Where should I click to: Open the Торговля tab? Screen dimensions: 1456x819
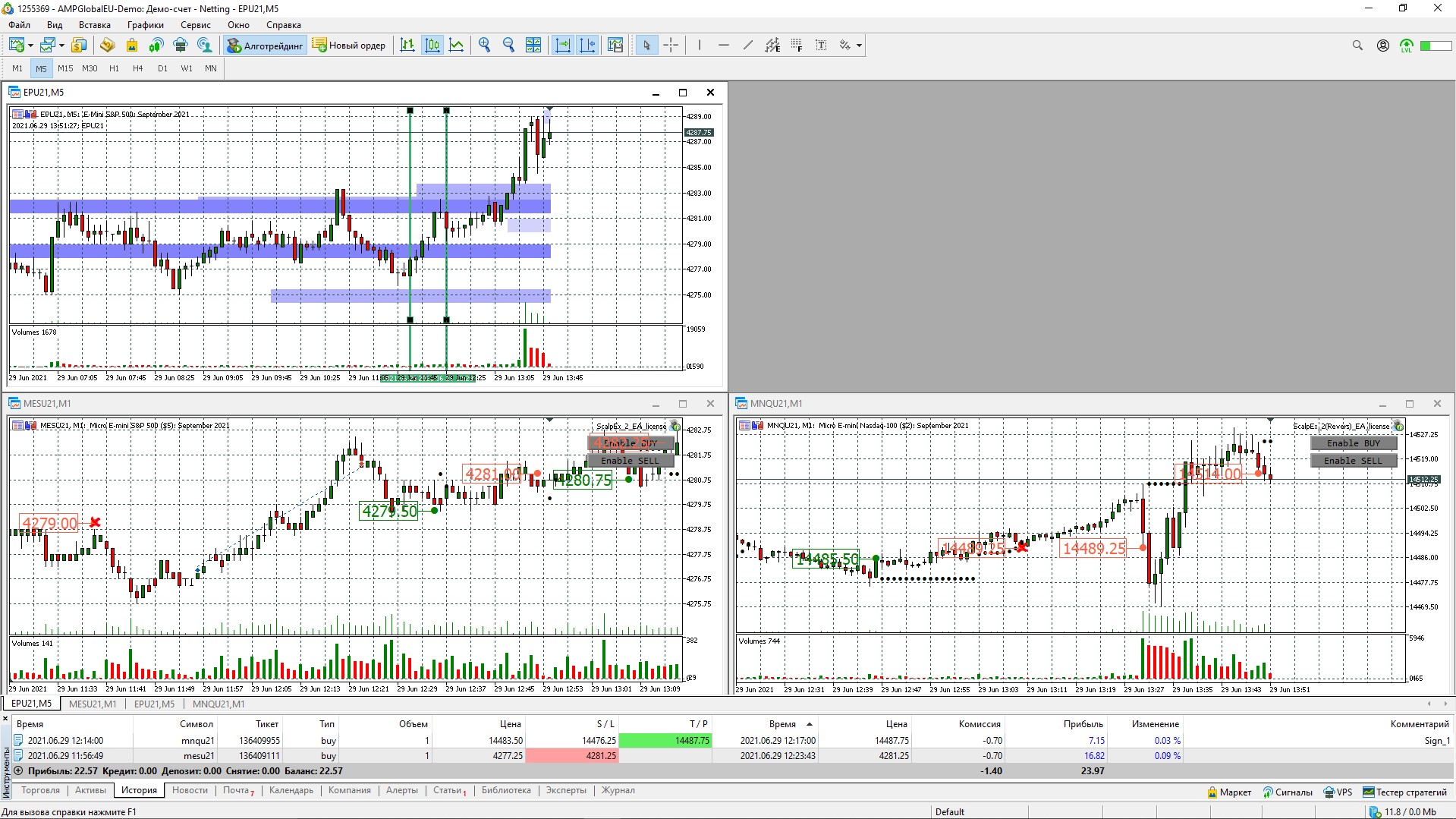click(x=40, y=790)
